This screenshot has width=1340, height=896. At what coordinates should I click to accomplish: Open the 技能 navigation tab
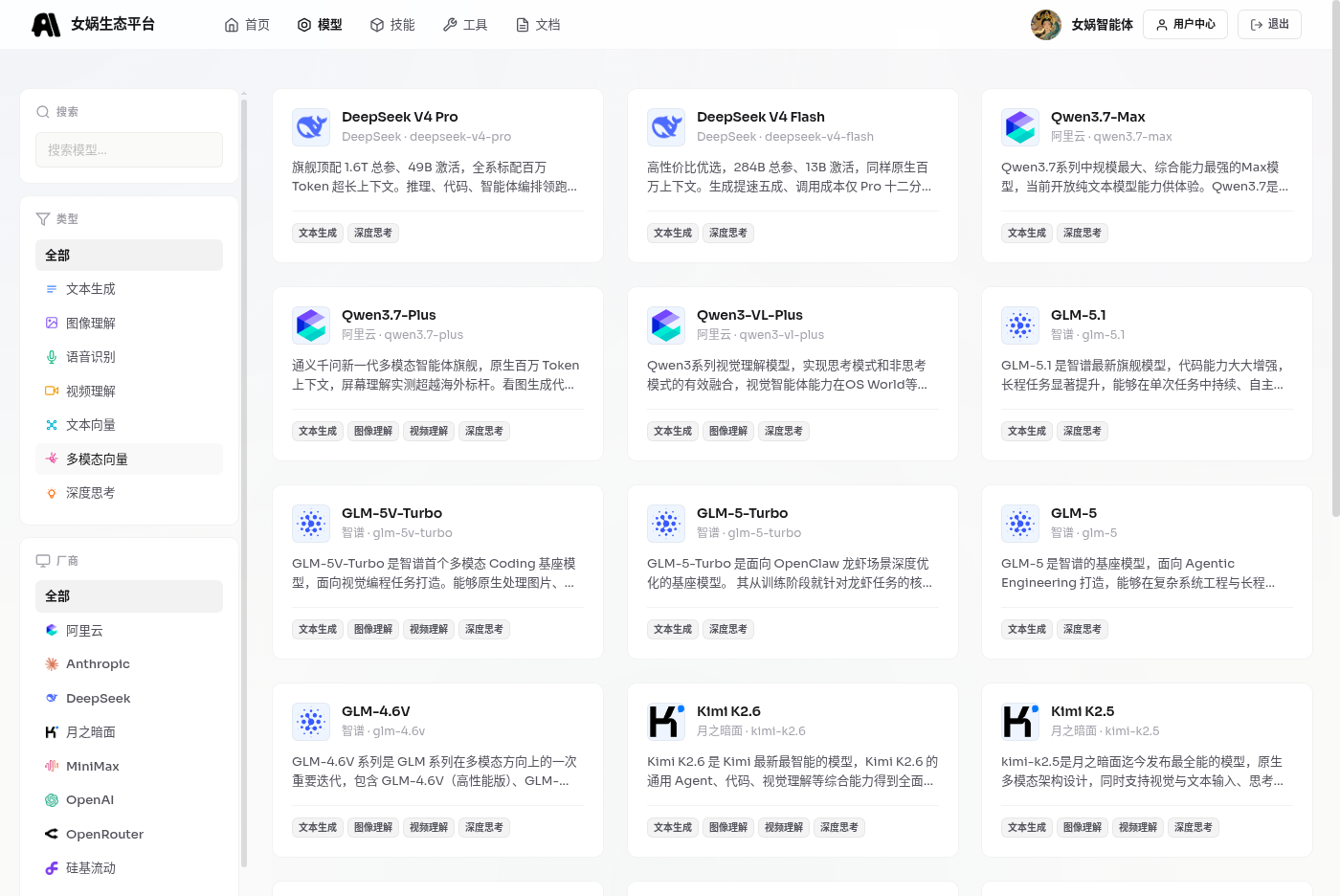pyautogui.click(x=392, y=25)
